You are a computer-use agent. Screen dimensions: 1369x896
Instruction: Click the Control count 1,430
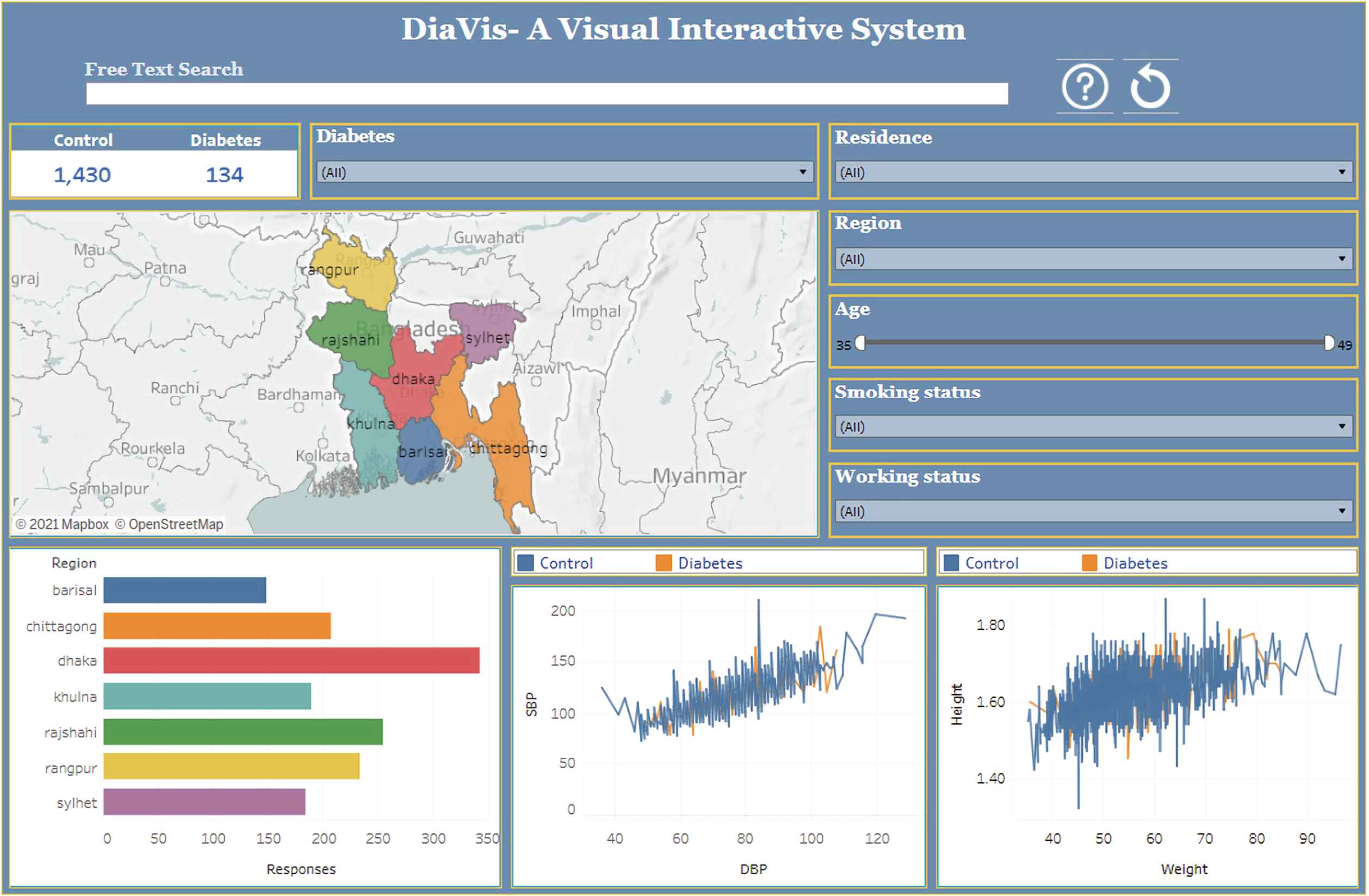pyautogui.click(x=82, y=175)
